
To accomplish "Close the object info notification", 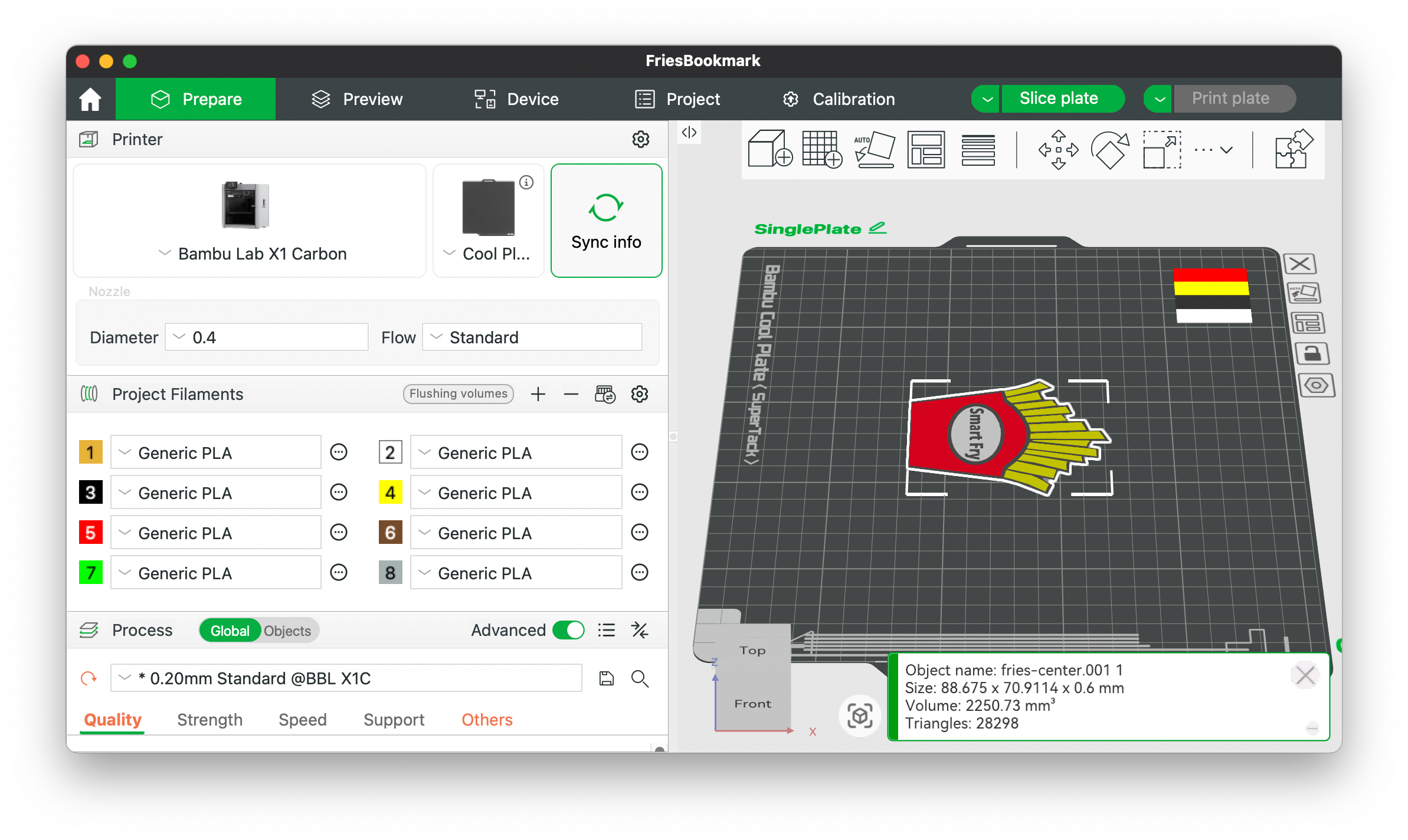I will point(1305,674).
